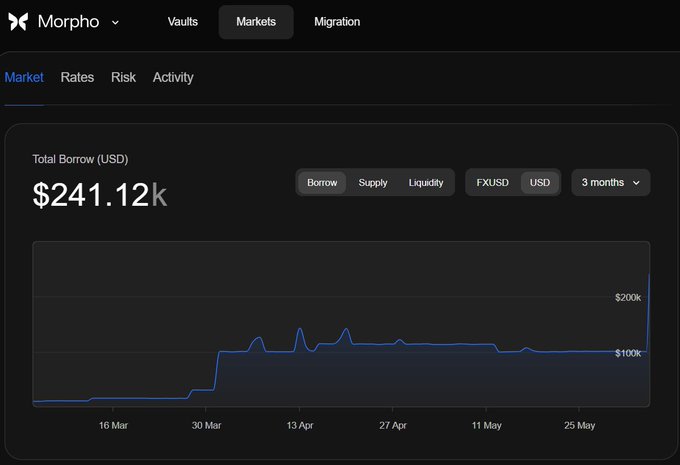The image size is (680, 465).
Task: Expand the Morpho app switcher chevron
Action: 115,23
